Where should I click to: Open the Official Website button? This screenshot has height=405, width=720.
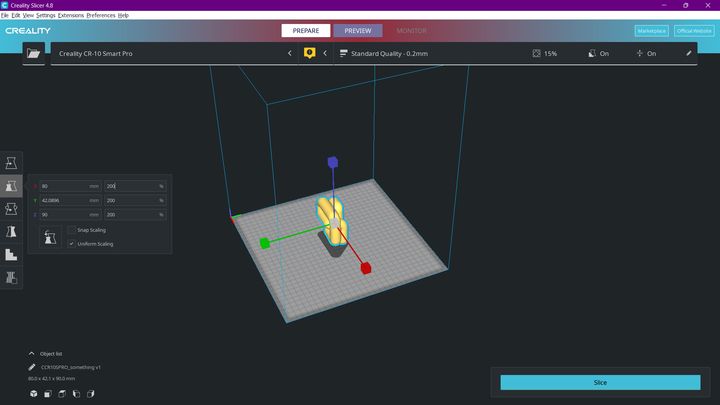point(694,31)
